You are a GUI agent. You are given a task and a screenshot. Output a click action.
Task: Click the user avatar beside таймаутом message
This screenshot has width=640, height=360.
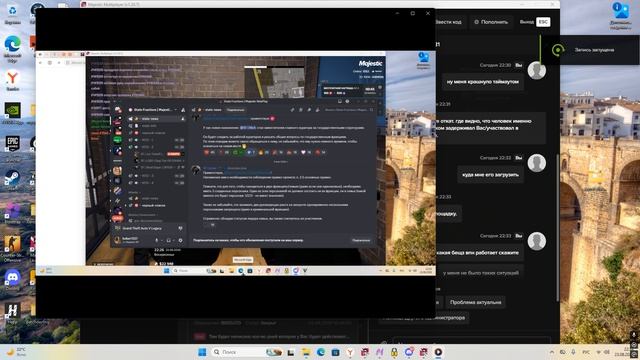(537, 70)
